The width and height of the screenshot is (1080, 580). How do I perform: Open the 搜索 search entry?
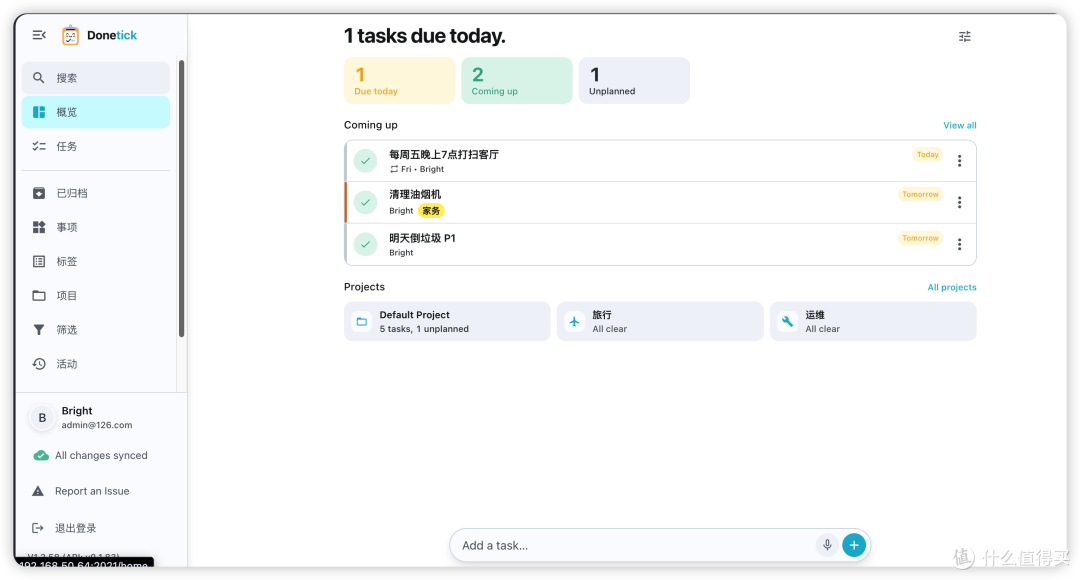click(x=96, y=78)
